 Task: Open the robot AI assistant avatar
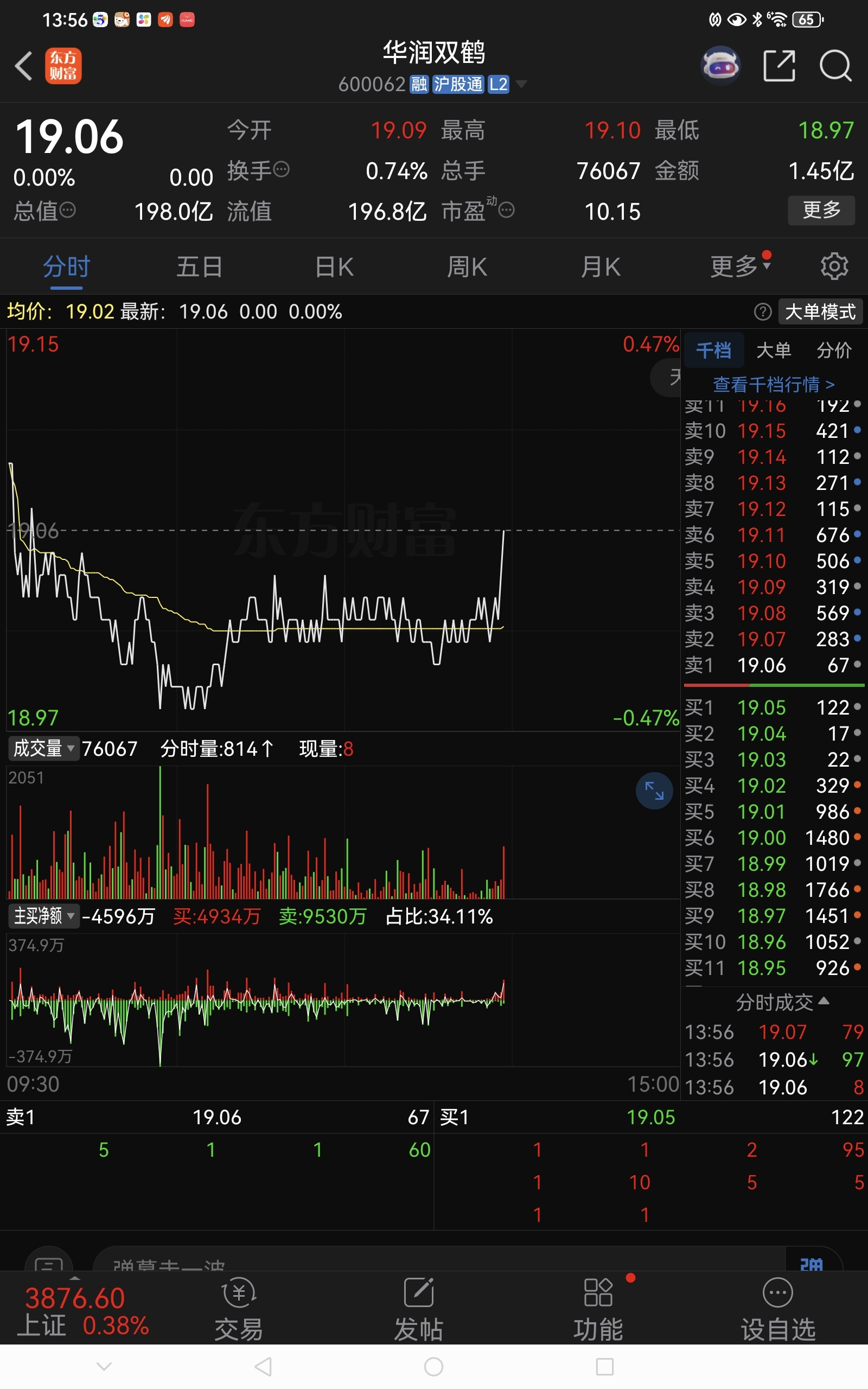point(721,66)
